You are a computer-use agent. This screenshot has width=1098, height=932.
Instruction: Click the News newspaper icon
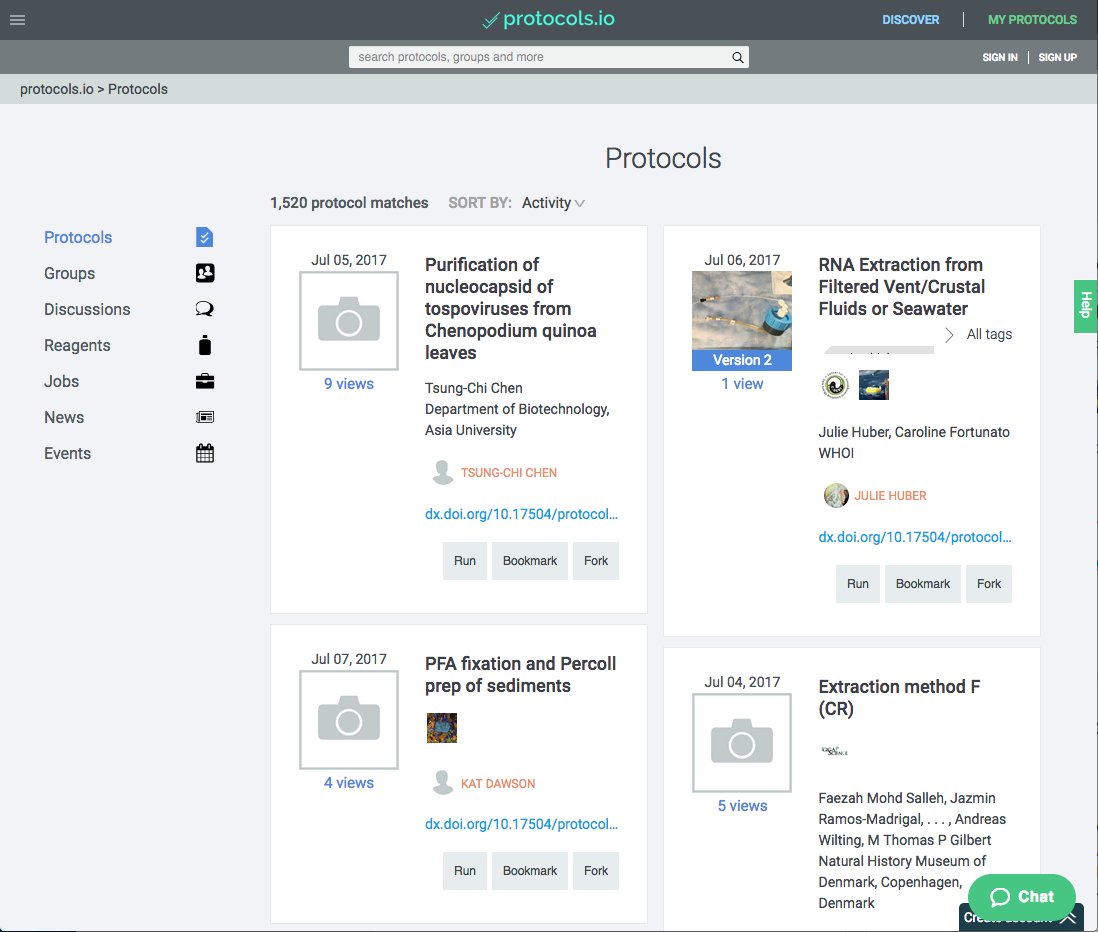click(x=204, y=417)
